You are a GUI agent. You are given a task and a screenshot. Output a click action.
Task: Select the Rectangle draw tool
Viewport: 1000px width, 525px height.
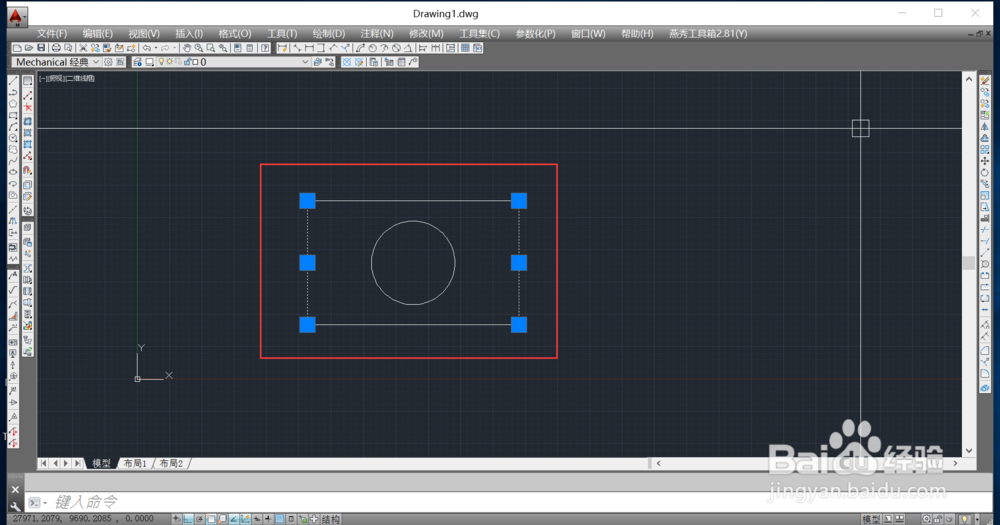(13, 115)
